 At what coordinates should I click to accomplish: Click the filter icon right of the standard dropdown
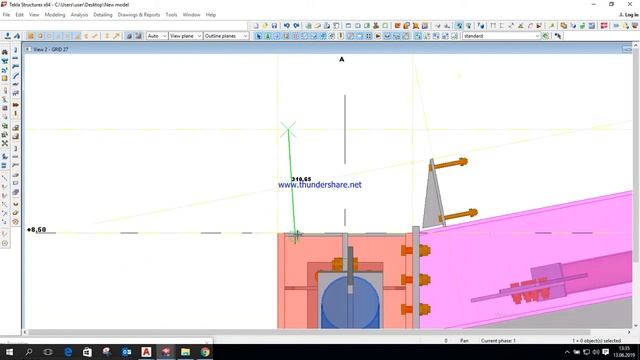546,36
